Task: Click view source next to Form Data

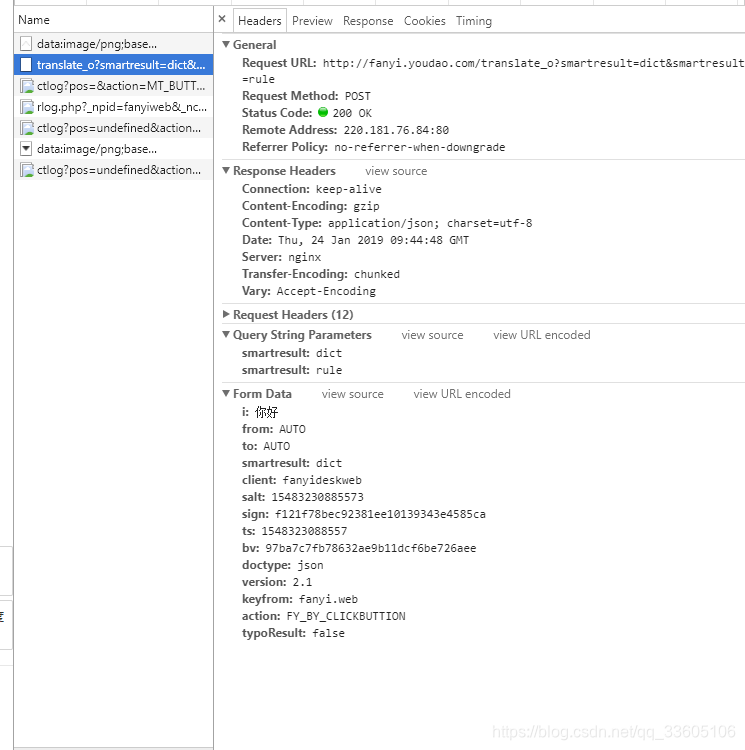Action: point(352,394)
